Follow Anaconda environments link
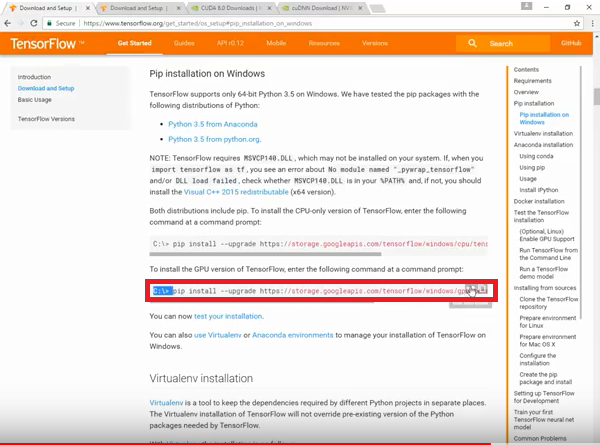 coord(293,335)
